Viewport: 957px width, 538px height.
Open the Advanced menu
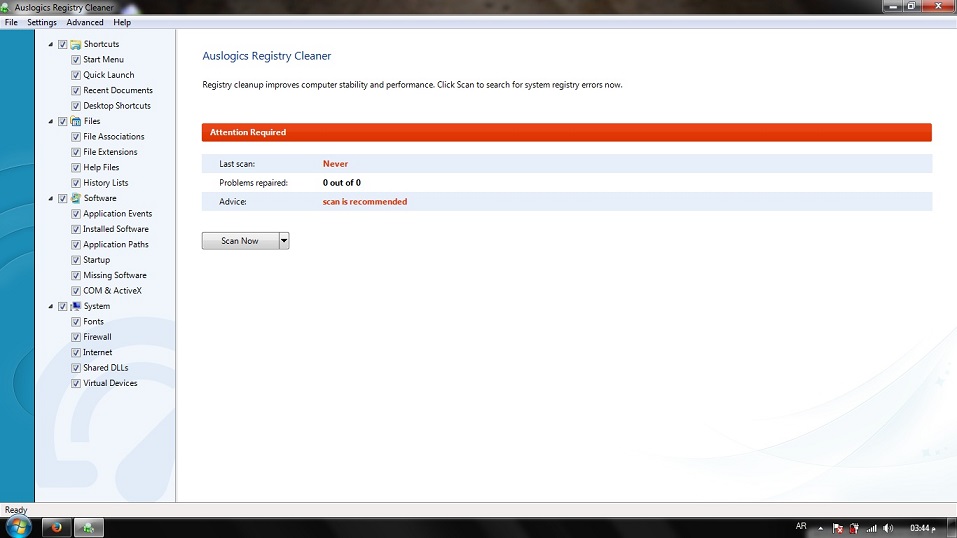click(85, 22)
